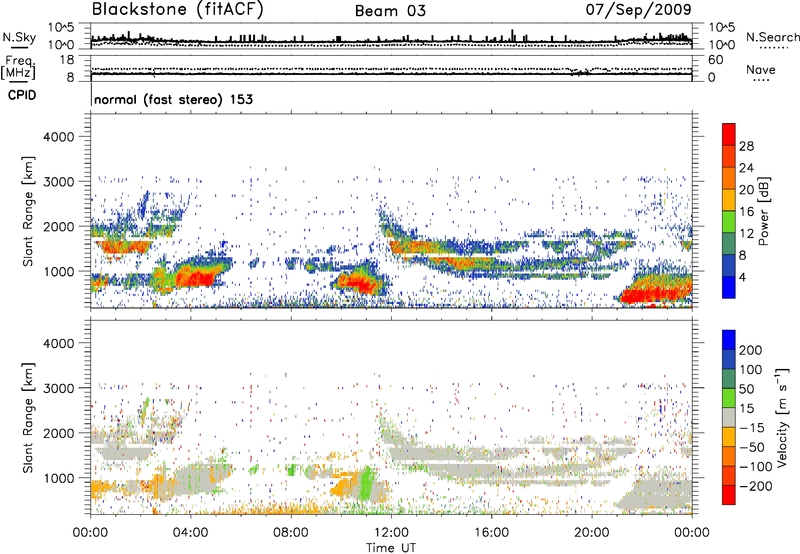Click the 4000 tick in power panel
Image resolution: width=800 pixels, height=554 pixels.
click(59, 137)
